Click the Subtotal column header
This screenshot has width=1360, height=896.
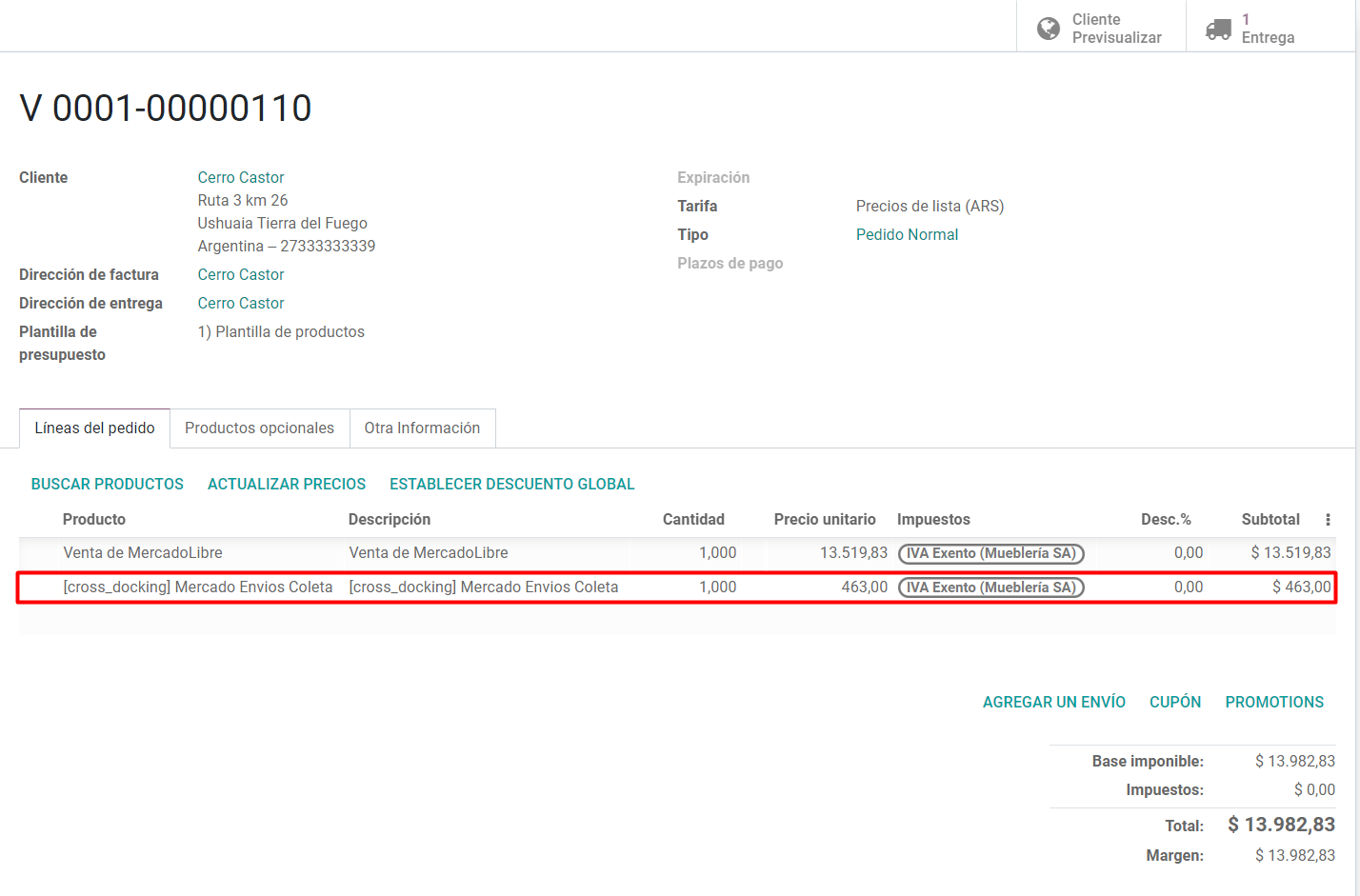click(x=1270, y=520)
